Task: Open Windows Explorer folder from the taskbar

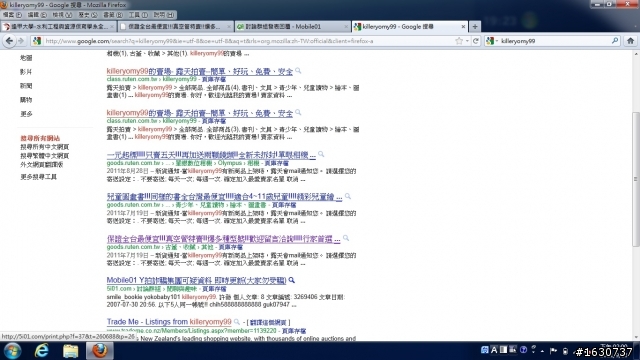Action: click(x=70, y=351)
